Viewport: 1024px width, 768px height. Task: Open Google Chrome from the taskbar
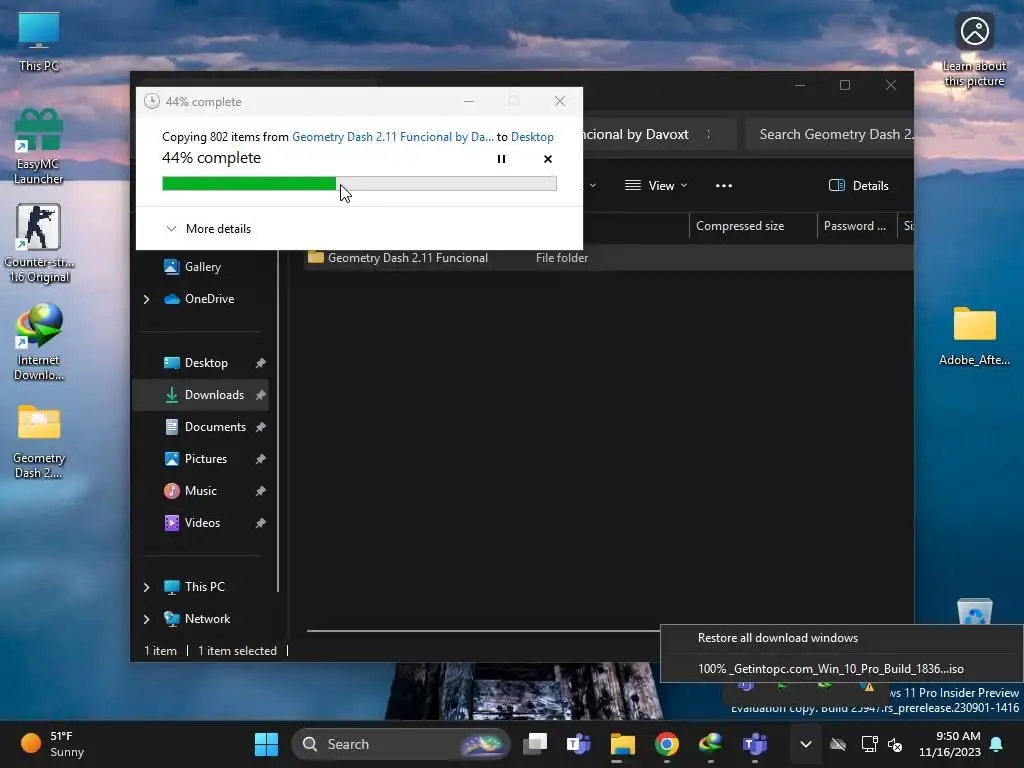coord(667,744)
